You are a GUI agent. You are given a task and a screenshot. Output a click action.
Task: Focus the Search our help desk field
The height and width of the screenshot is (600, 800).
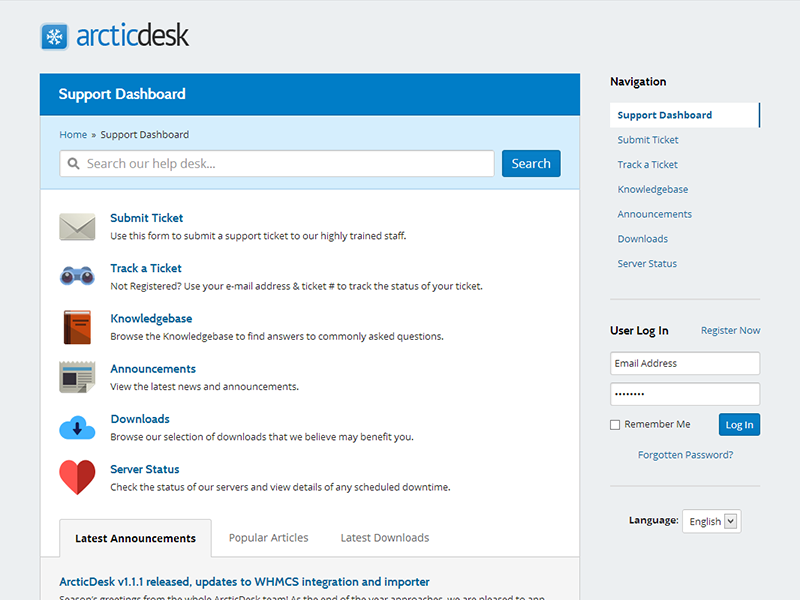tap(277, 163)
